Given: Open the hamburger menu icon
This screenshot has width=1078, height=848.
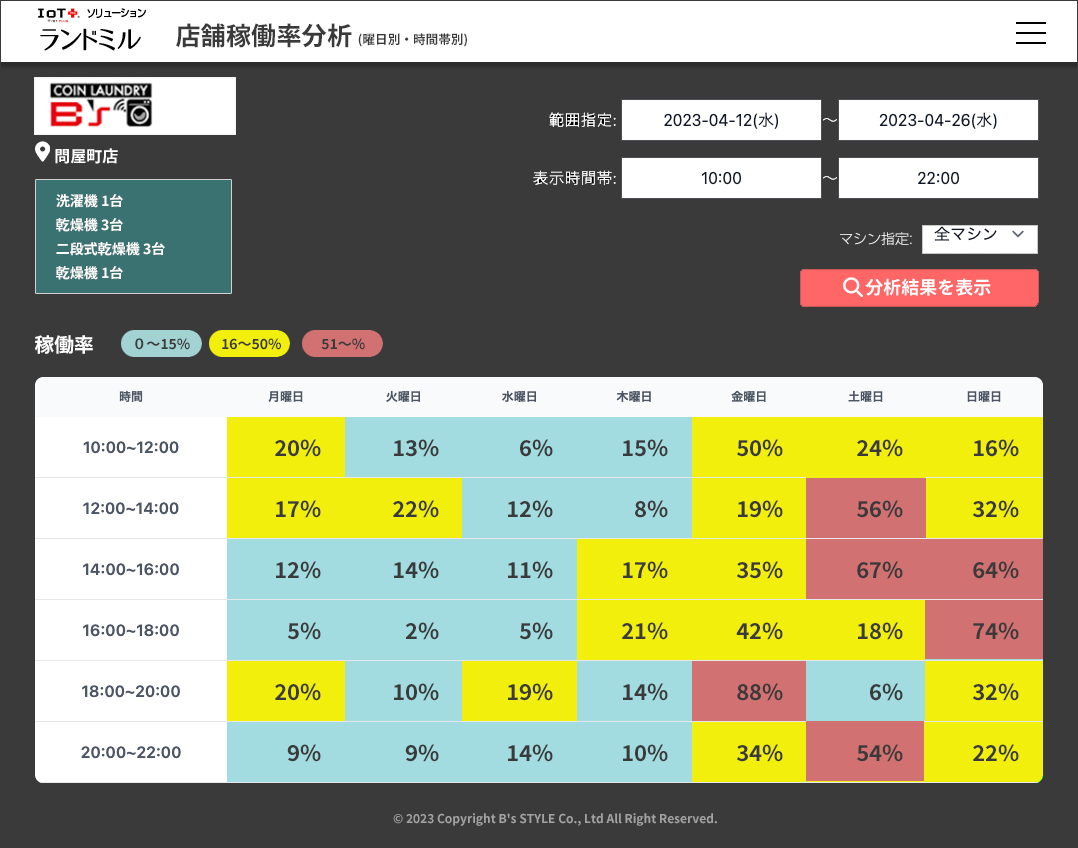Looking at the screenshot, I should 1030,33.
